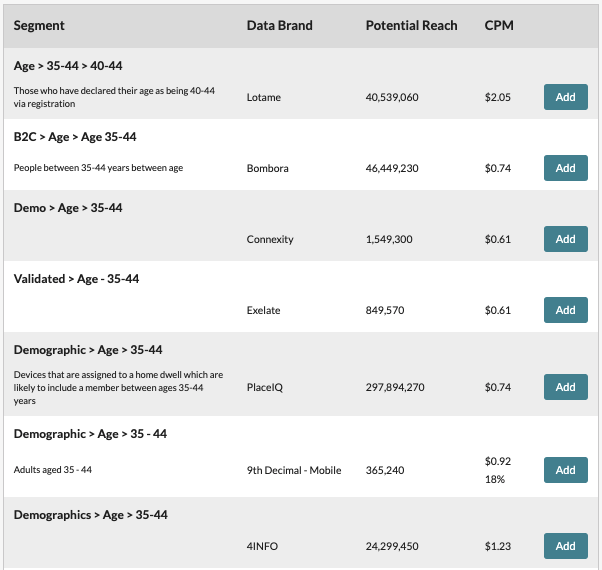Add the 4INFO Demographics segment

point(566,546)
